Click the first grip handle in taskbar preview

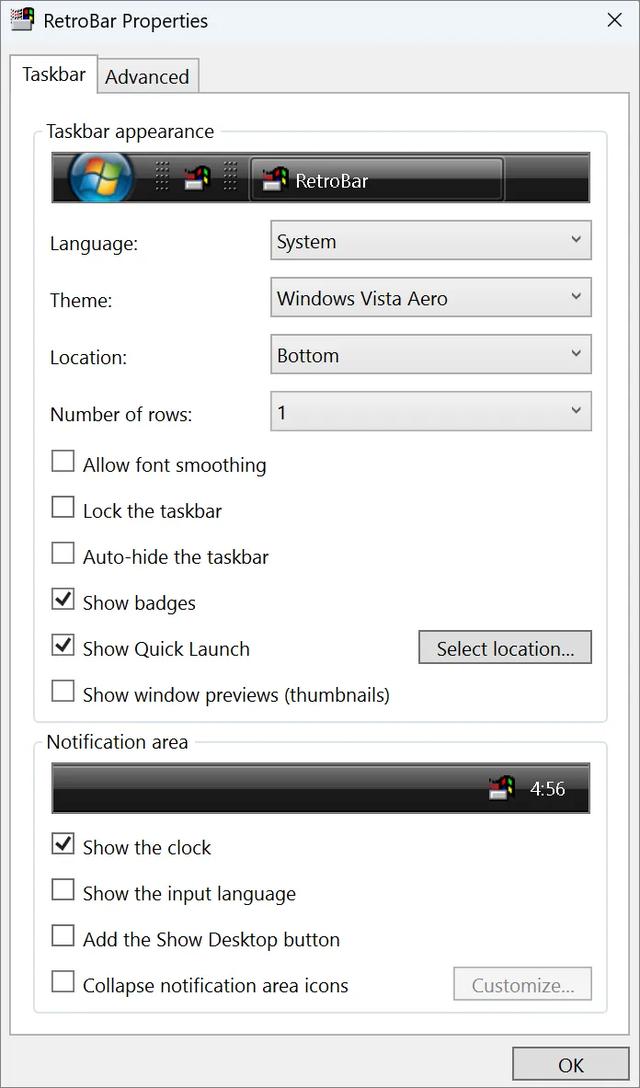pyautogui.click(x=162, y=176)
